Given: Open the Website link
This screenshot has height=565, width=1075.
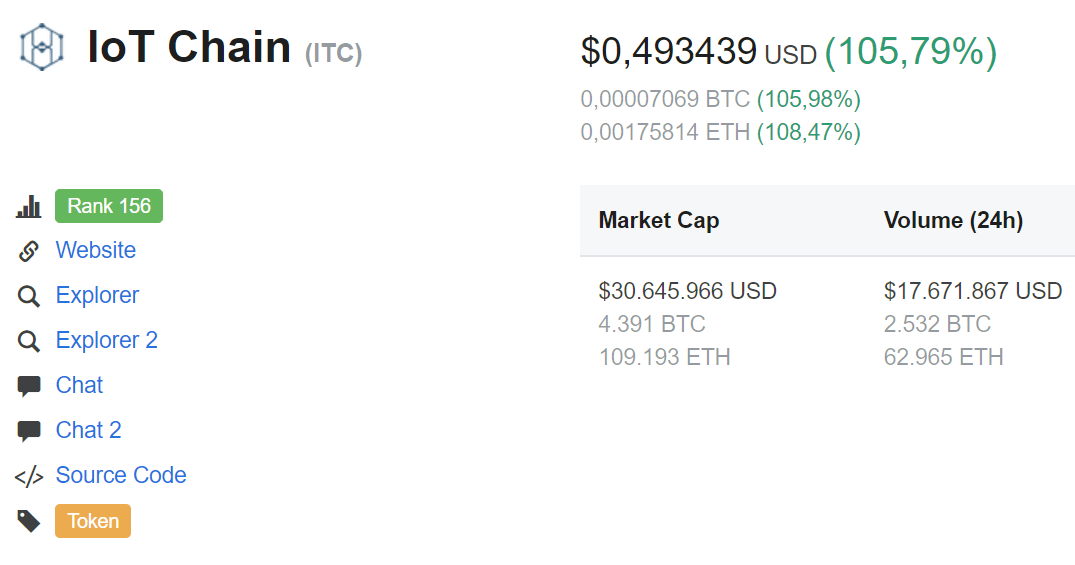Looking at the screenshot, I should coord(96,250).
